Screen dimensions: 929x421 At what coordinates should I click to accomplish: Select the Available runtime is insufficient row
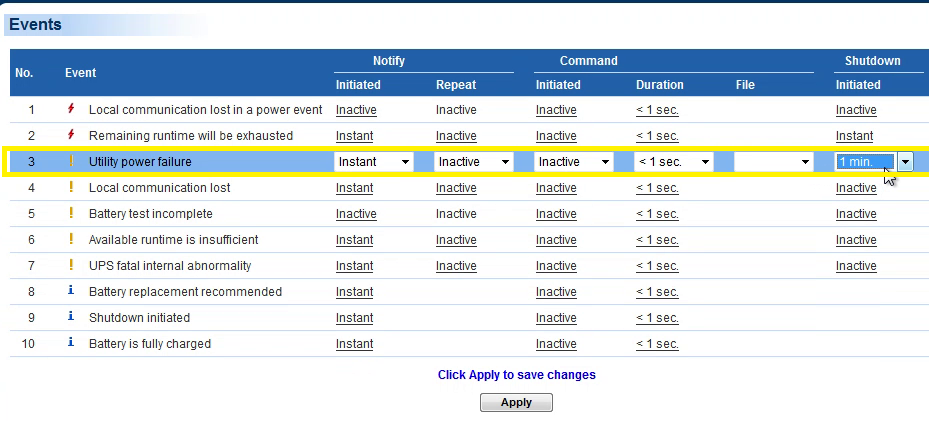coord(173,240)
